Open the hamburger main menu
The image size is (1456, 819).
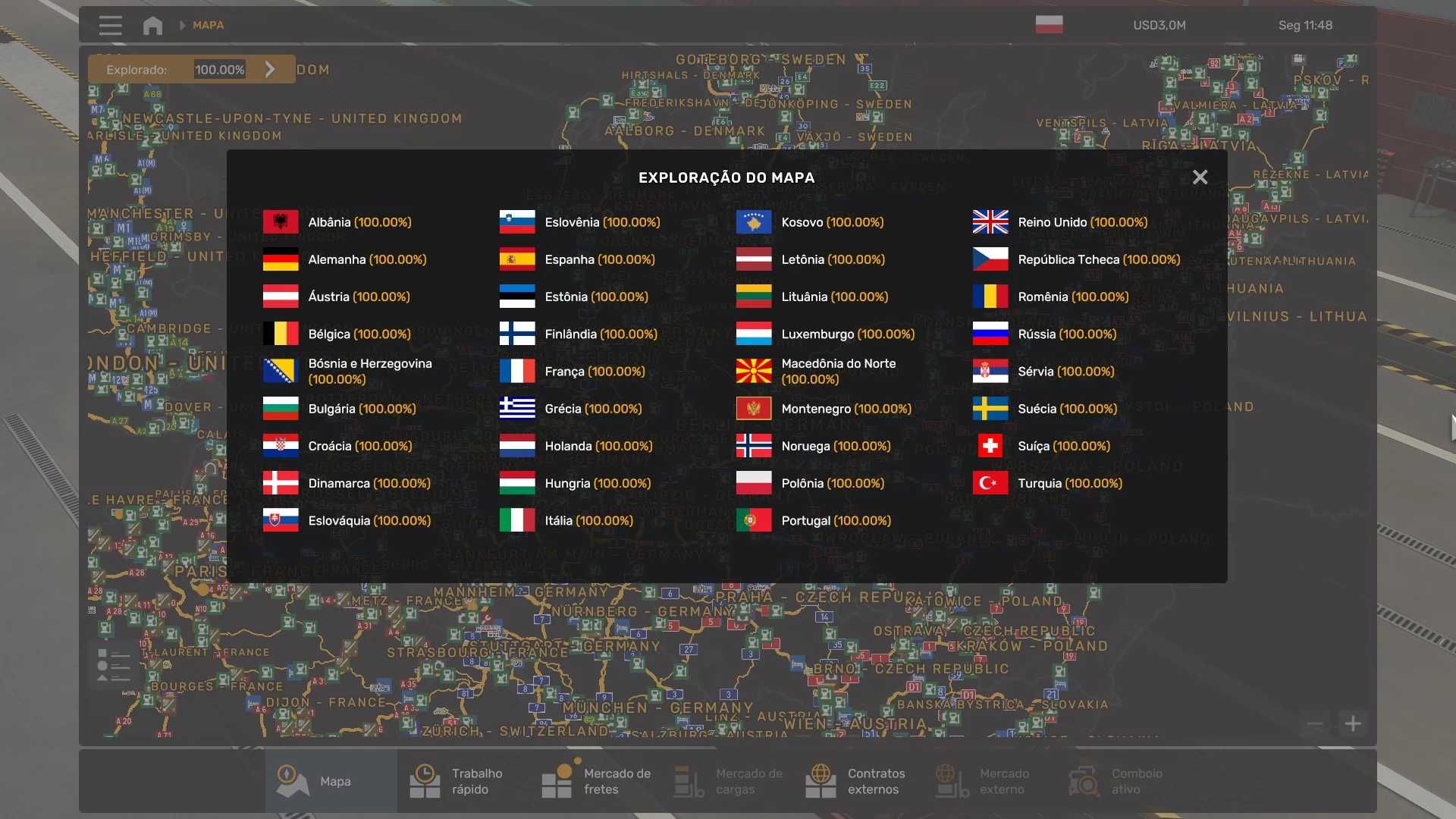click(110, 25)
